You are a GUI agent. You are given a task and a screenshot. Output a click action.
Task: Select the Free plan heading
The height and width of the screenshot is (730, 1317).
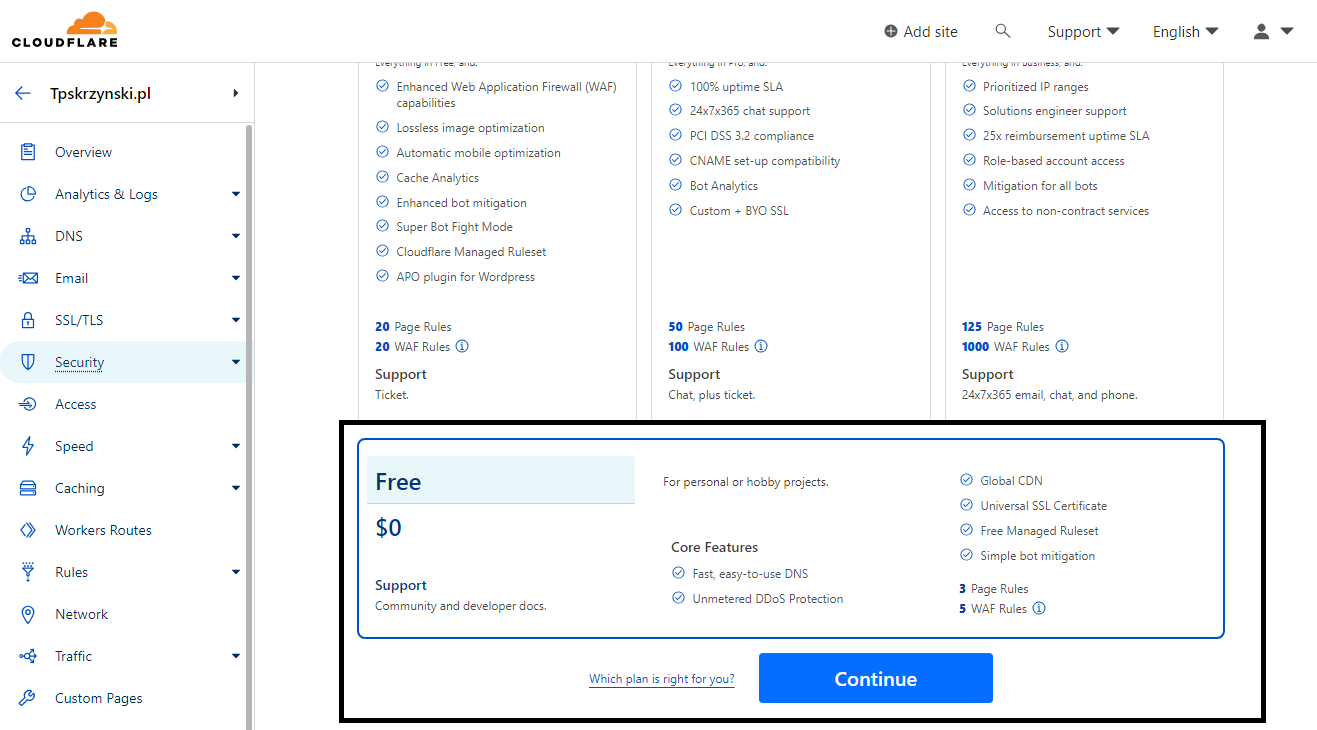[398, 481]
